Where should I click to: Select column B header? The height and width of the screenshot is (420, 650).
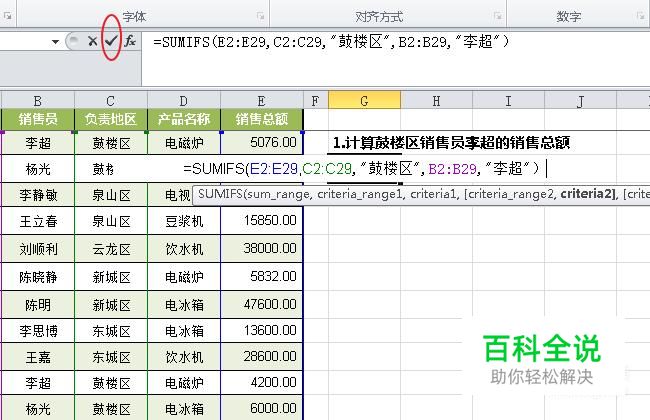click(x=38, y=101)
